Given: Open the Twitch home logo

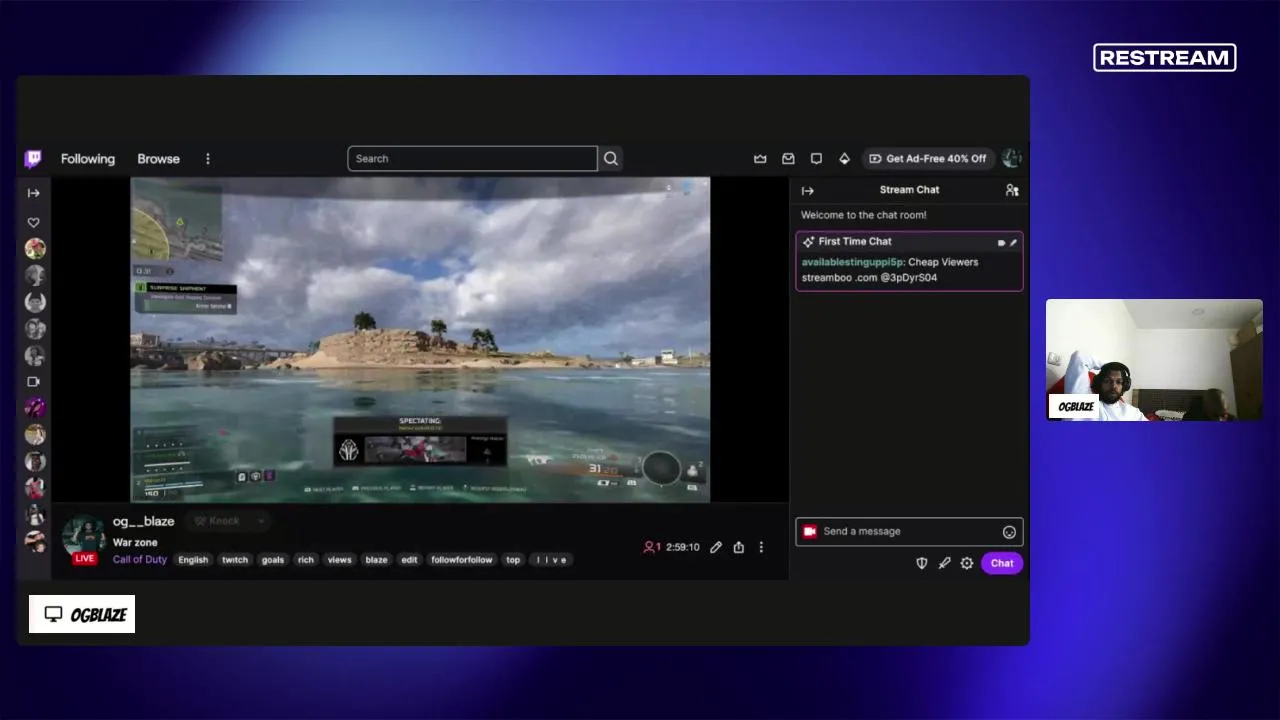Looking at the screenshot, I should point(33,158).
